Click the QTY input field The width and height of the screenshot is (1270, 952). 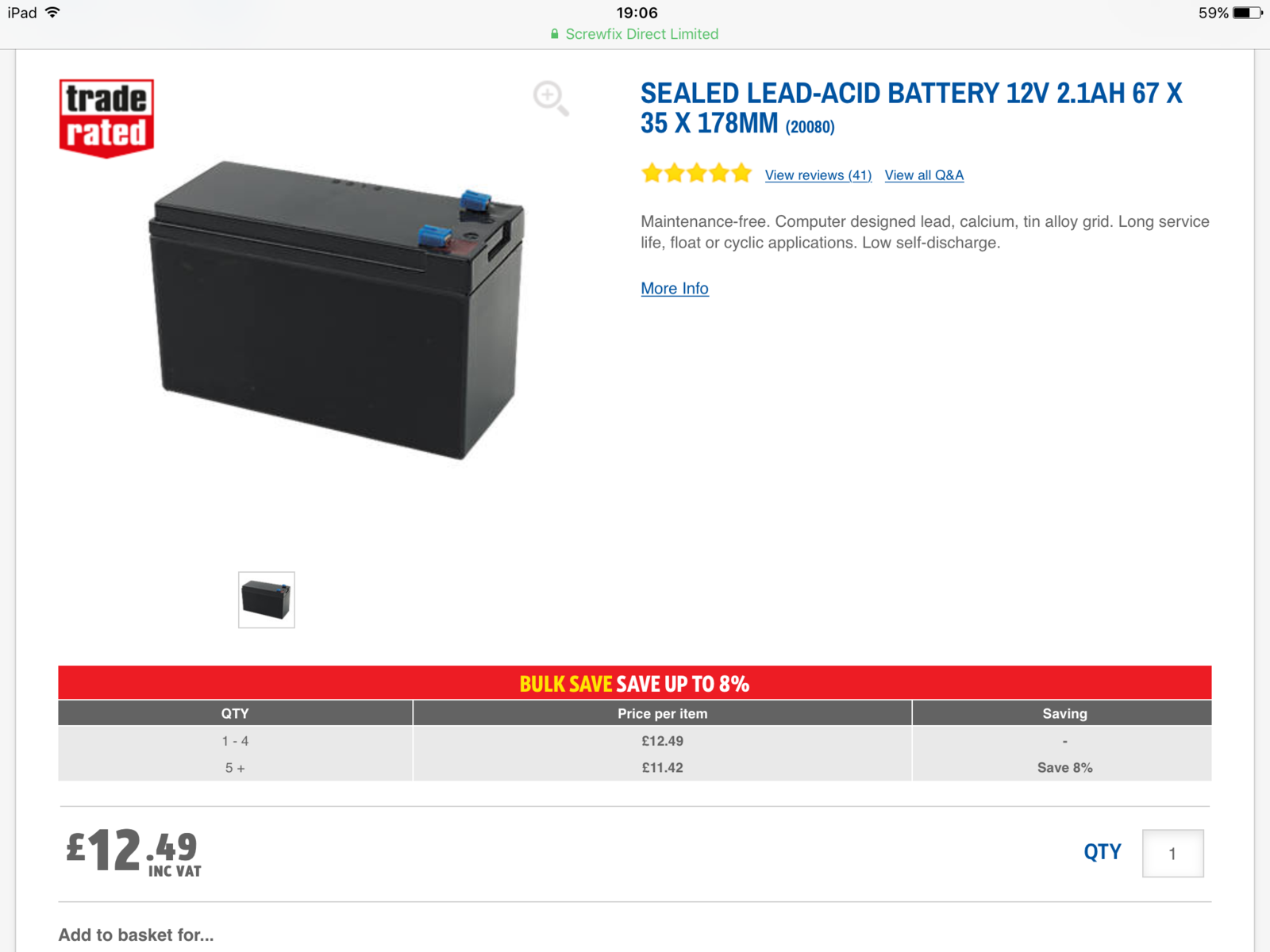(x=1172, y=854)
